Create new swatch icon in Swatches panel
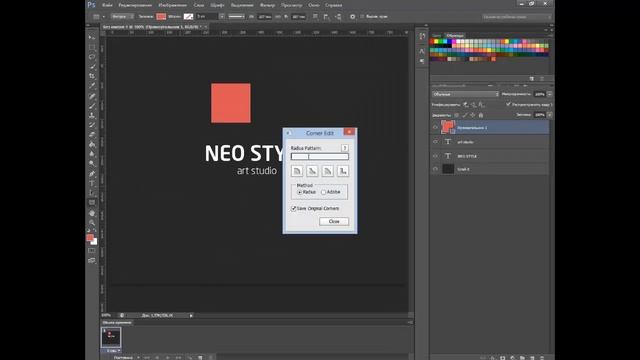The height and width of the screenshot is (360, 640). (532, 78)
